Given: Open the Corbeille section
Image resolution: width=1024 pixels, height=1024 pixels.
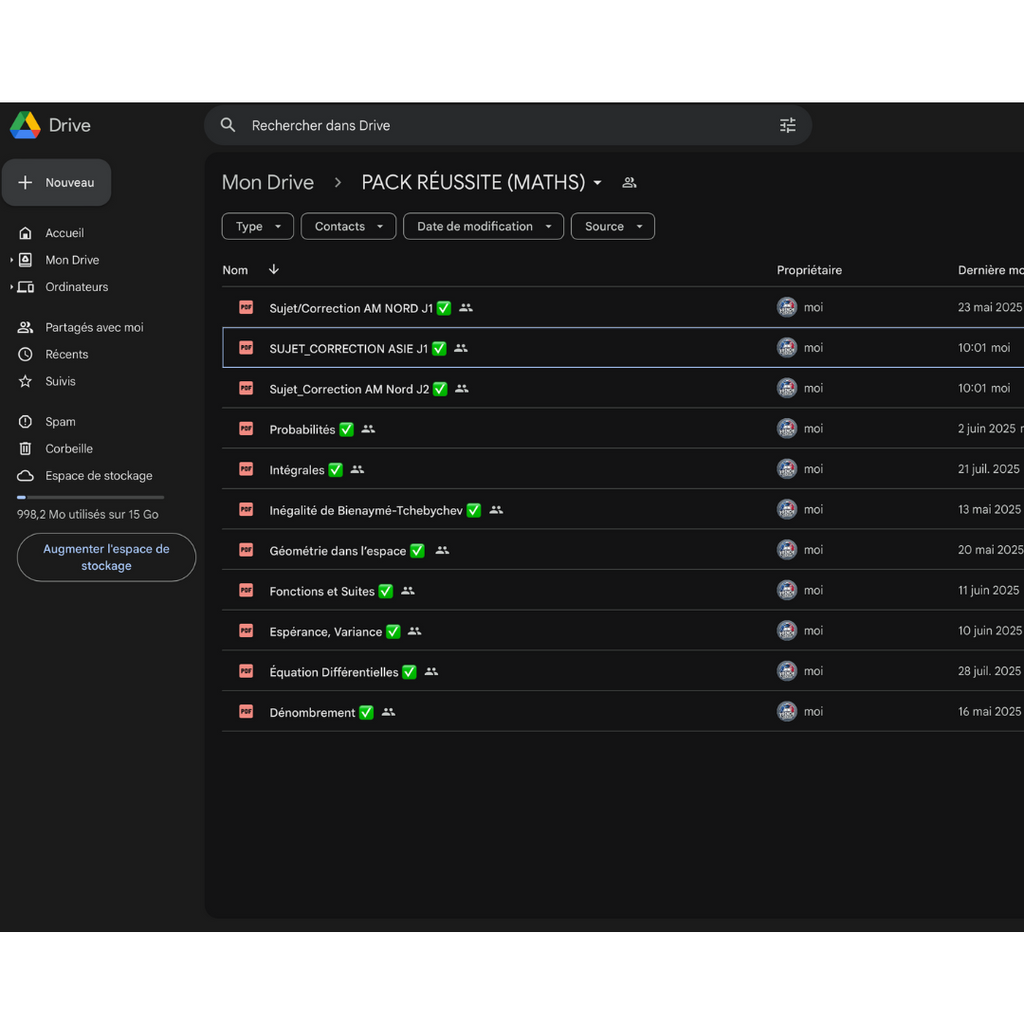Looking at the screenshot, I should pos(69,449).
